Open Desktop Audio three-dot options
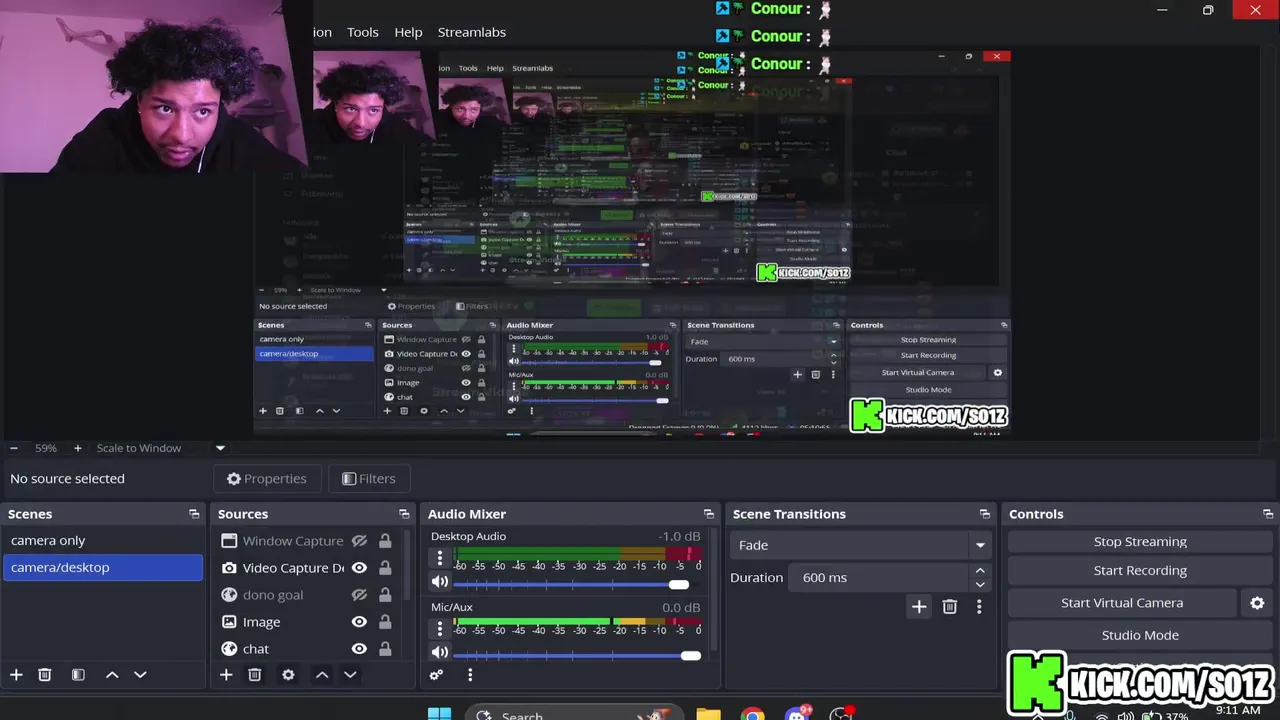This screenshot has height=720, width=1280. click(x=440, y=558)
